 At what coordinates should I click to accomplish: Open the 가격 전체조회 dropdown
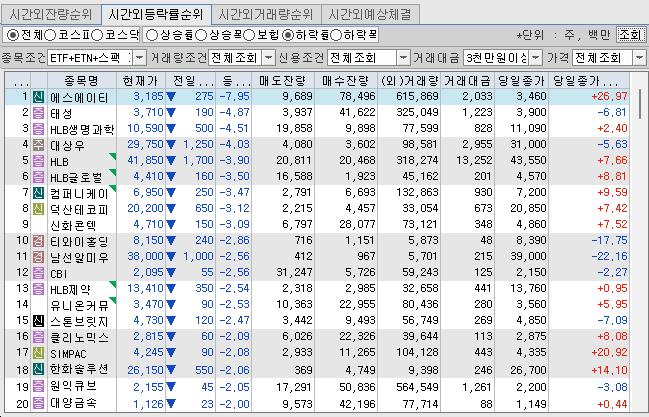pos(639,58)
